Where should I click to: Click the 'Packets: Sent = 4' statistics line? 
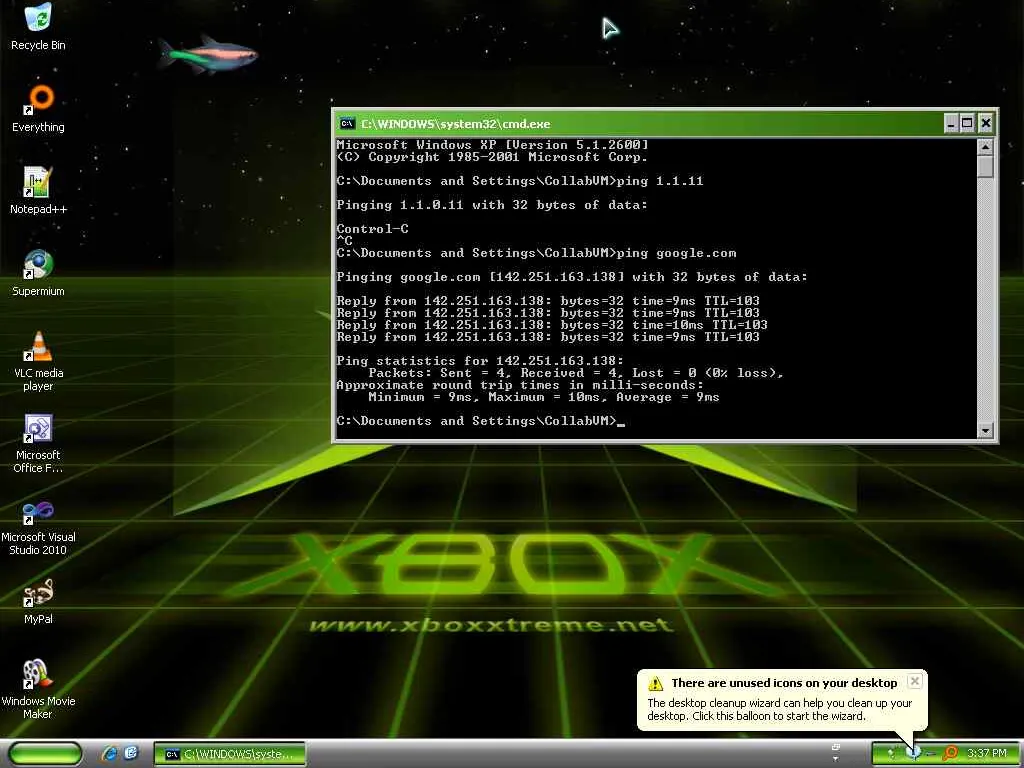(576, 373)
